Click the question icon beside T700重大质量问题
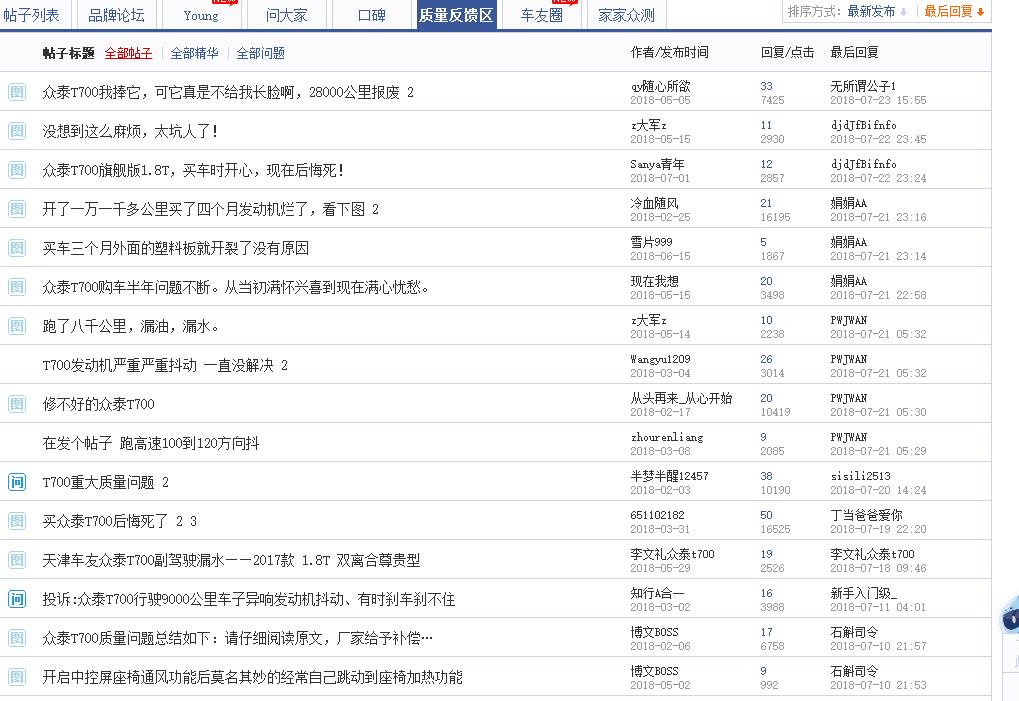 (x=16, y=481)
